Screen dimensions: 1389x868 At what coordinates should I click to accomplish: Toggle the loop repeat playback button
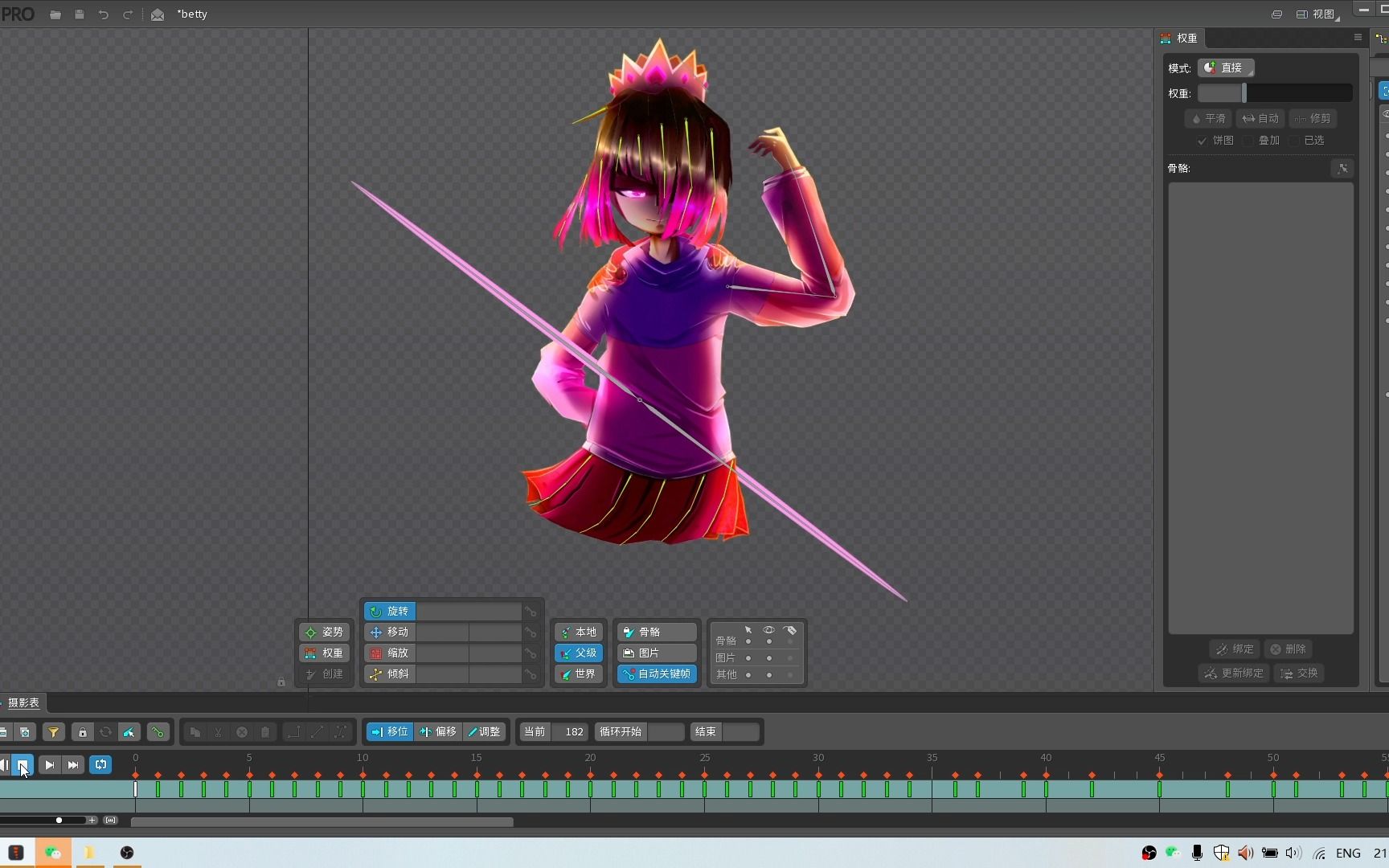pos(100,764)
